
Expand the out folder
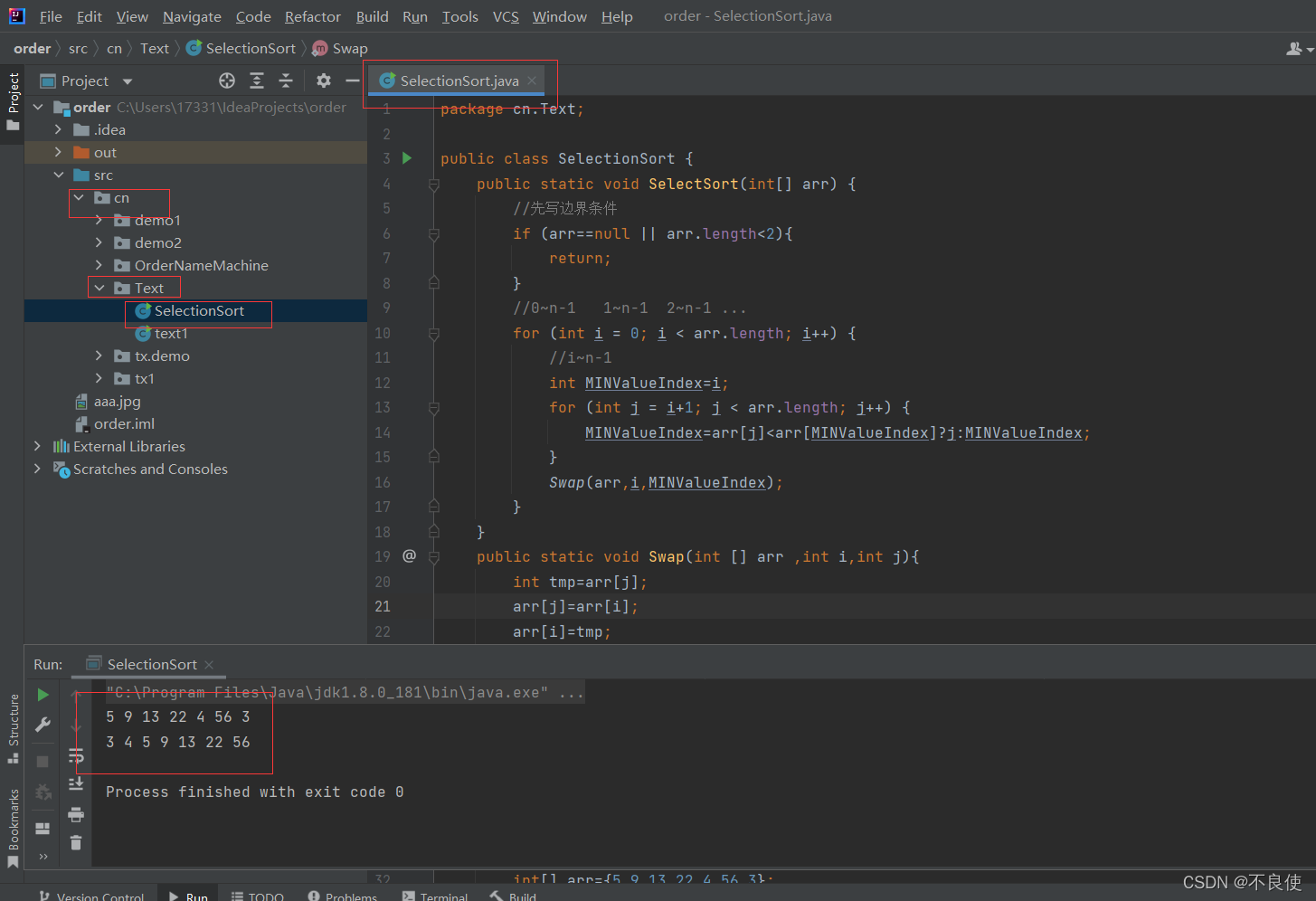point(59,153)
